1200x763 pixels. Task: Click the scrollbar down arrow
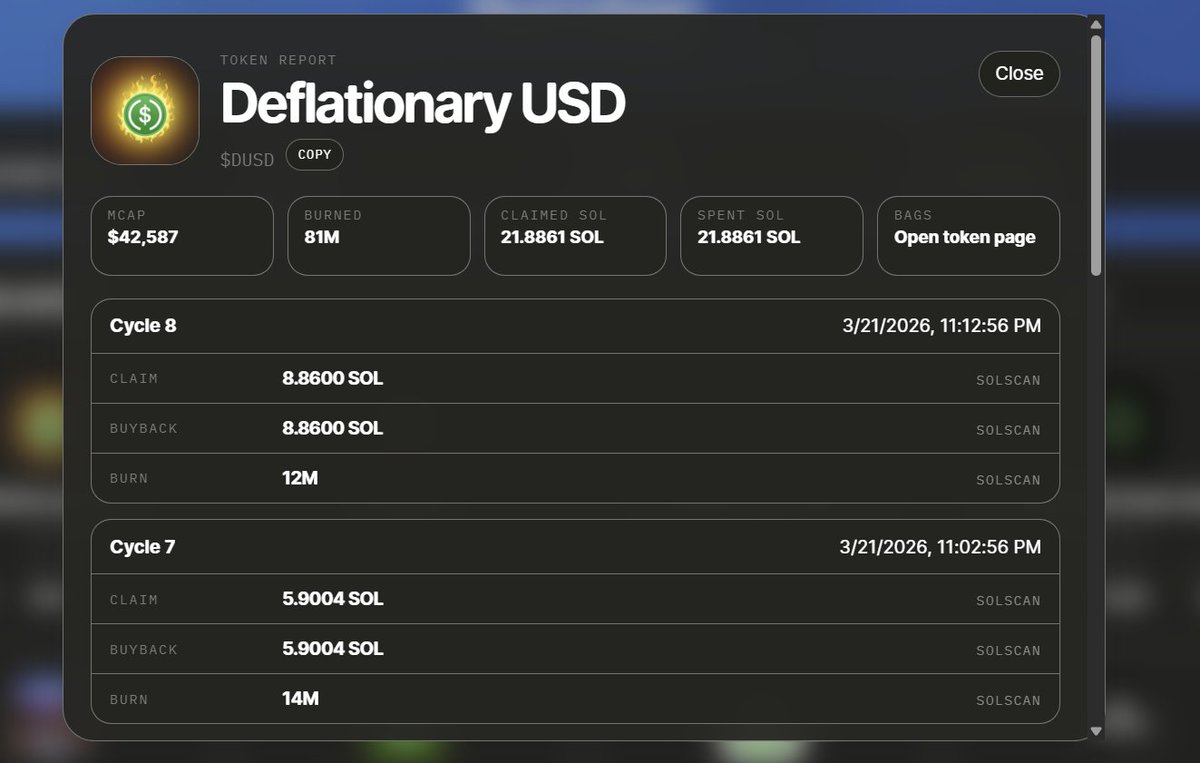(x=1096, y=731)
